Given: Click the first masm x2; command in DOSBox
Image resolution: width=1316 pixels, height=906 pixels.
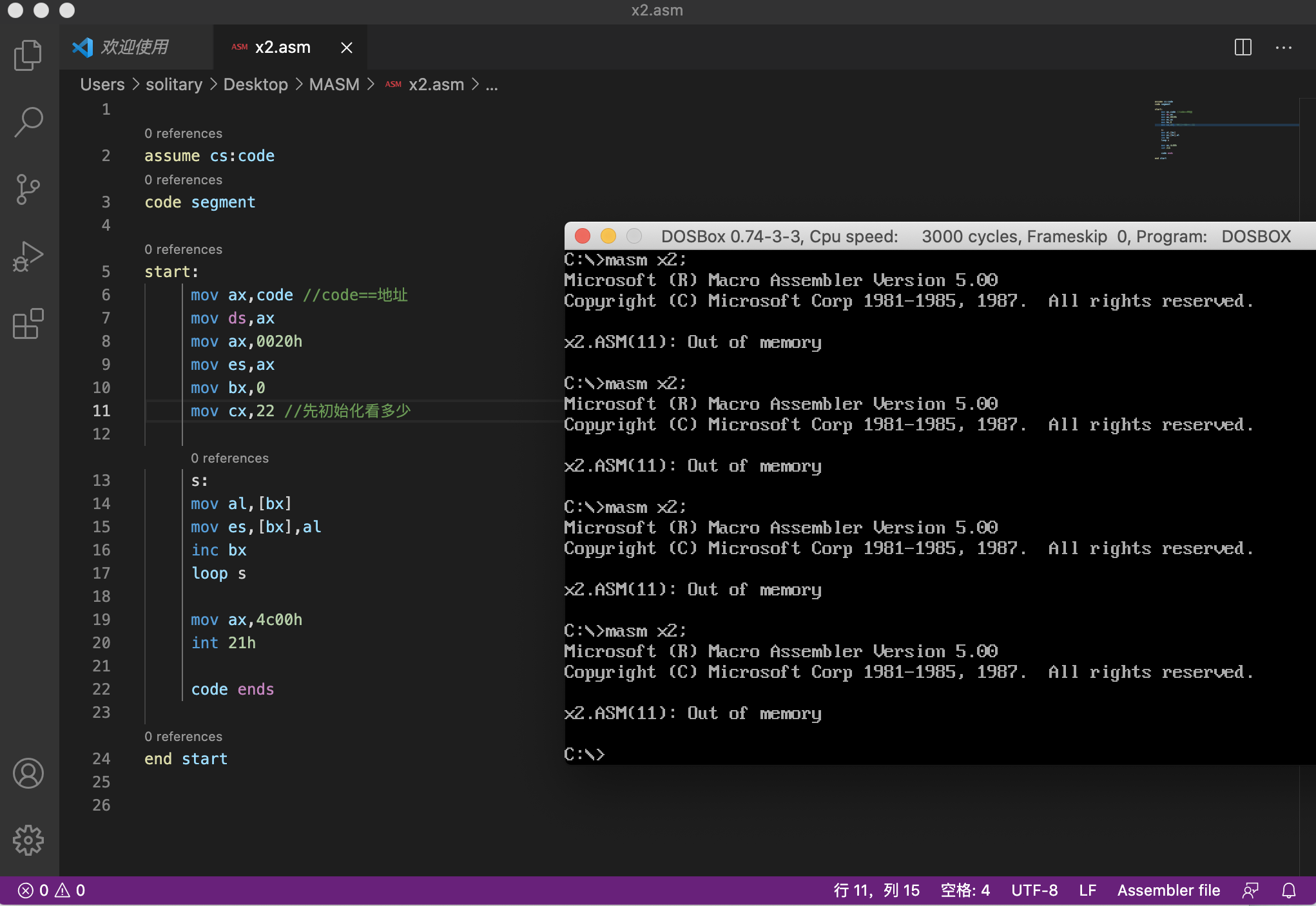Looking at the screenshot, I should coord(646,260).
